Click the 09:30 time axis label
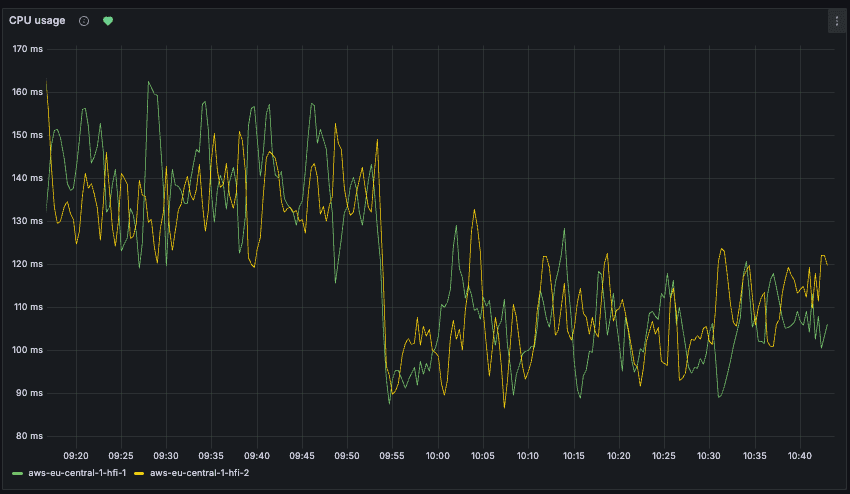This screenshot has width=850, height=494. pos(166,456)
